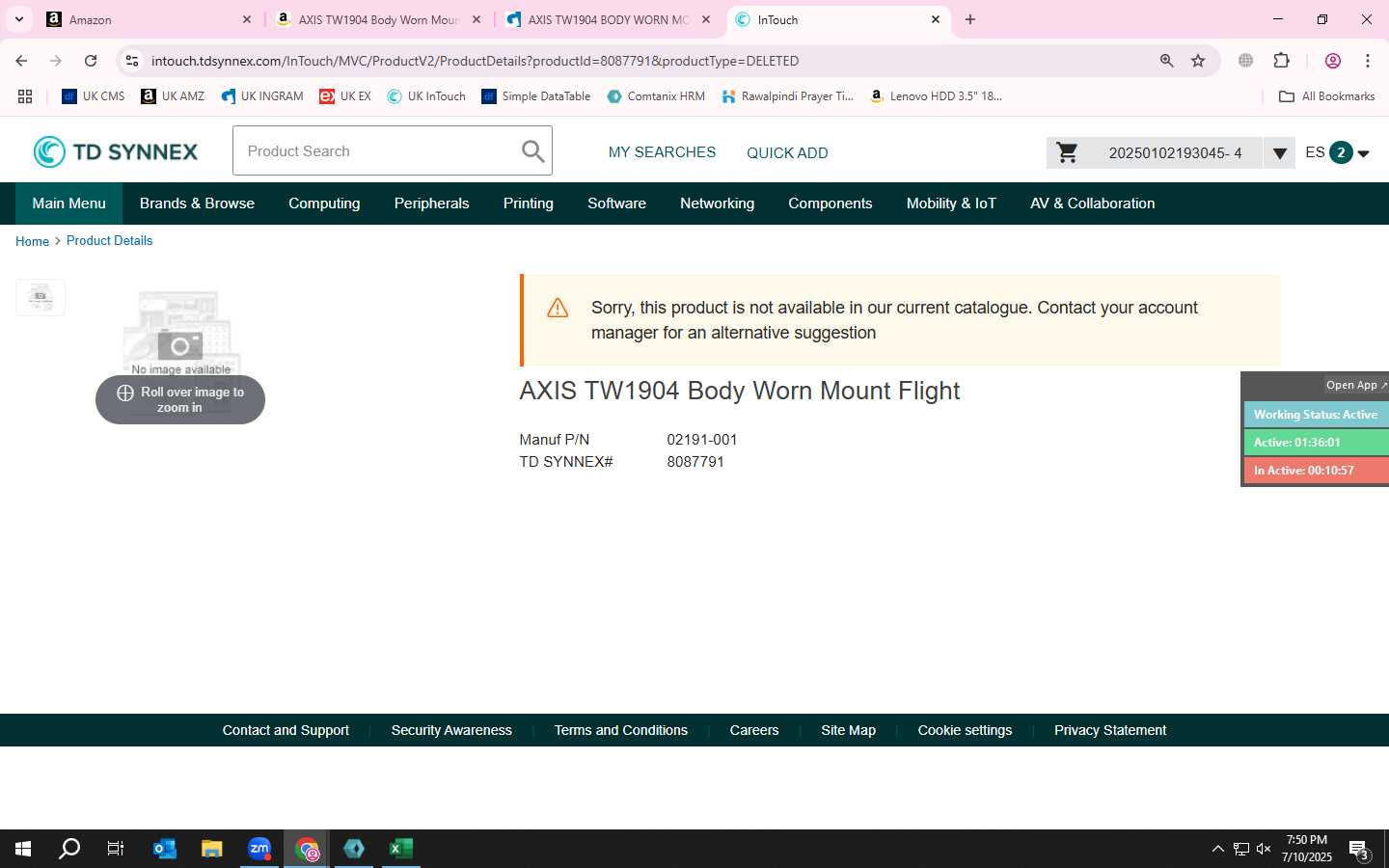Open Cookie settings footer link

pos(965,730)
